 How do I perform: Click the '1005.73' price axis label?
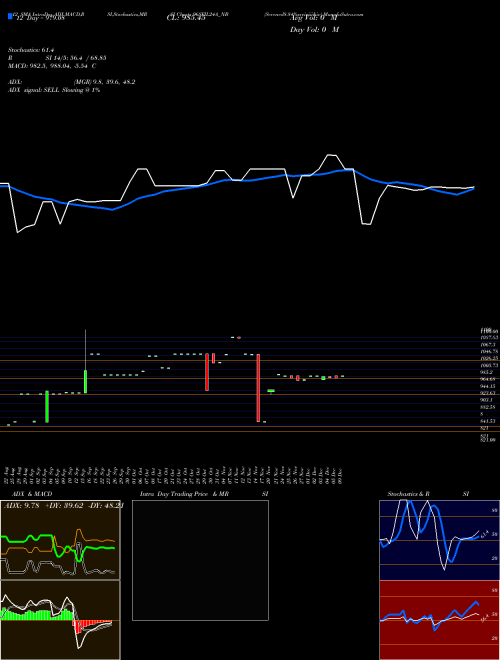(489, 365)
